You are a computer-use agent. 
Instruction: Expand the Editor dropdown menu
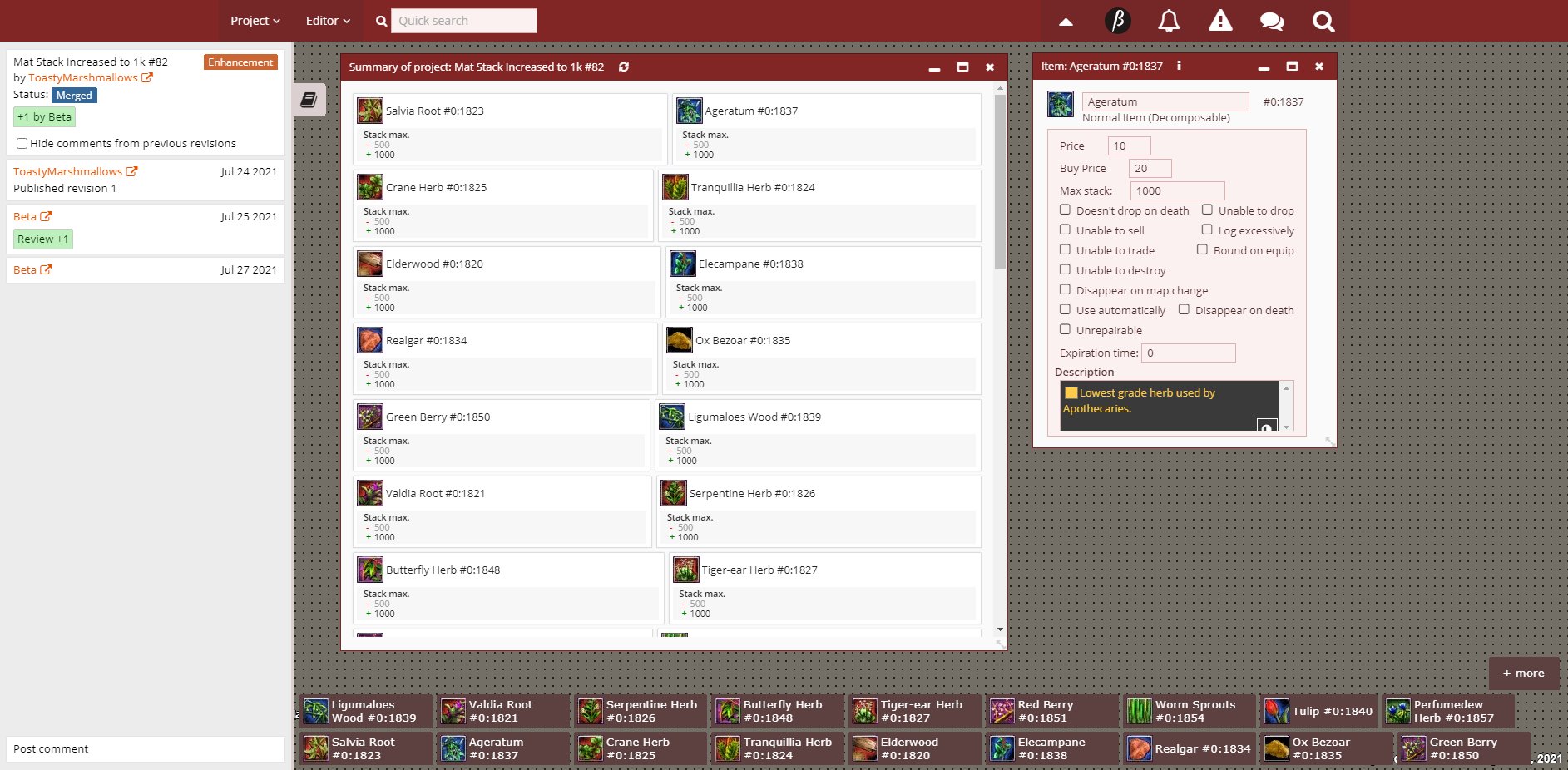coord(328,21)
